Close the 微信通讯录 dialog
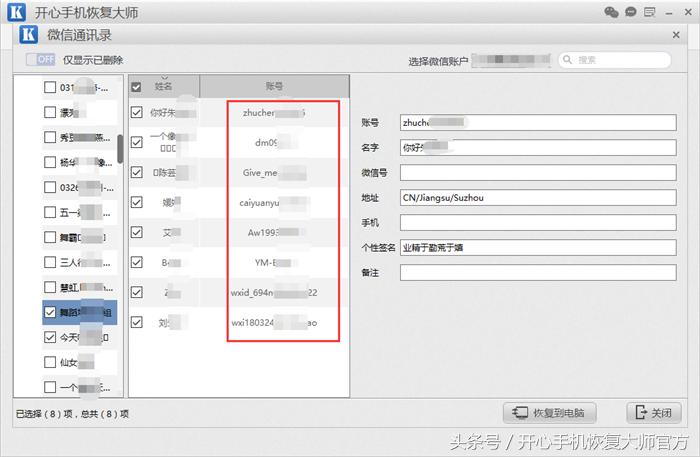This screenshot has width=700, height=457. (676, 35)
